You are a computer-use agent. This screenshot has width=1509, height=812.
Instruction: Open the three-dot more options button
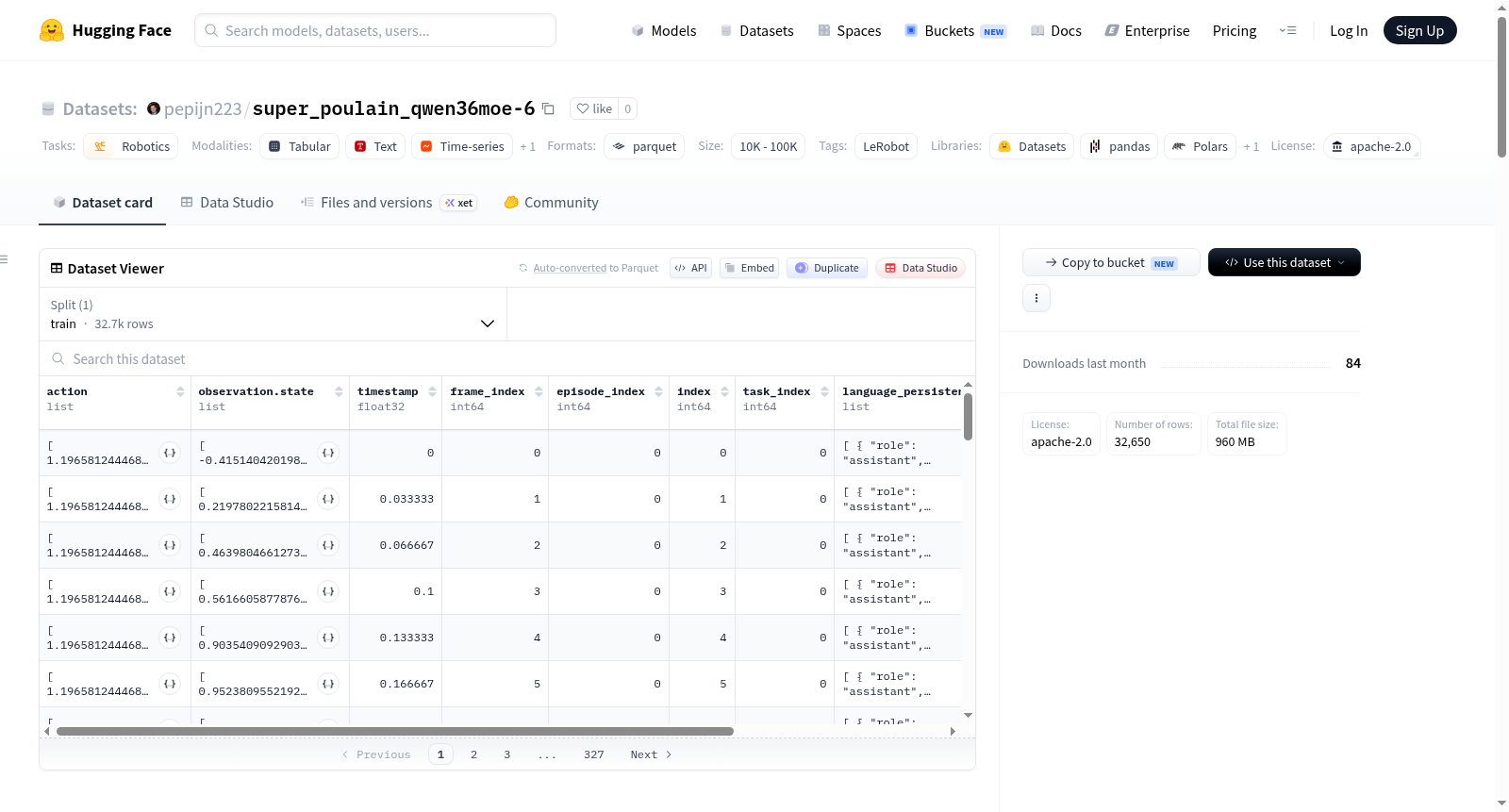point(1036,298)
